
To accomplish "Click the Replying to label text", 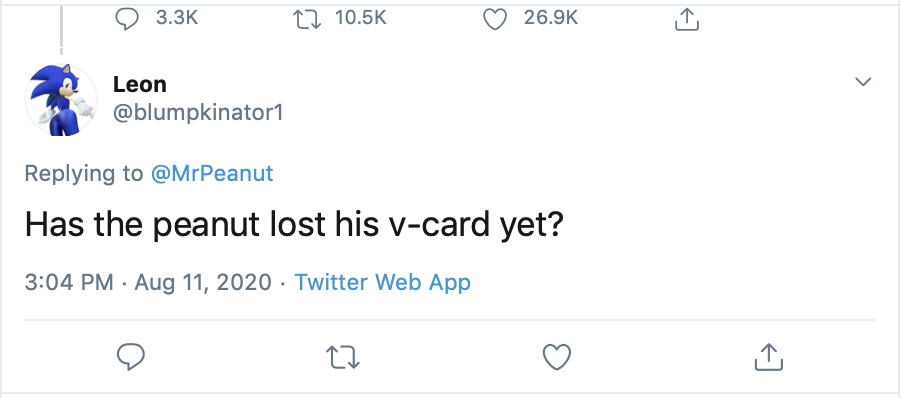I will click(84, 173).
